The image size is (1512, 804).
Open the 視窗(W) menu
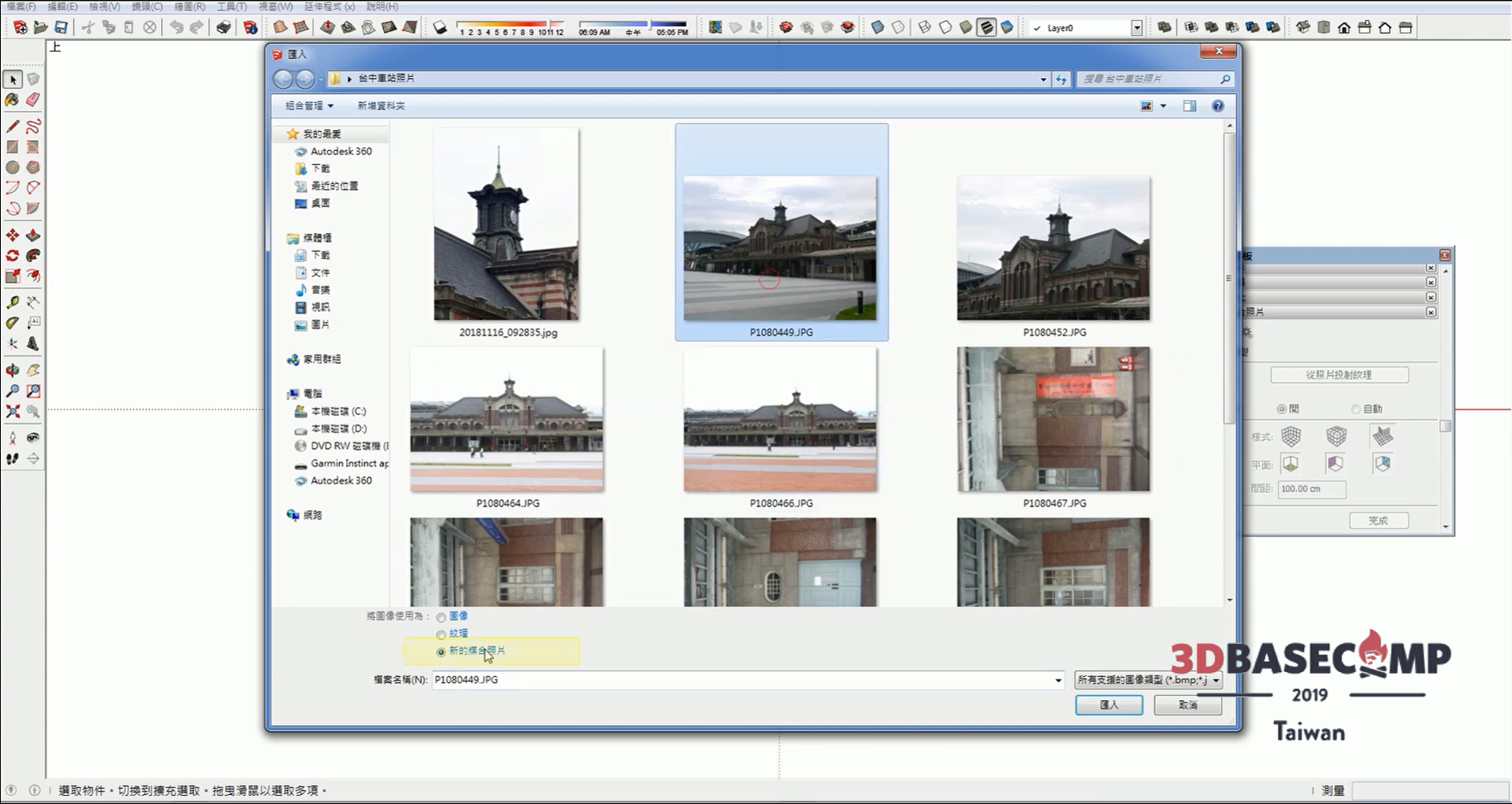pyautogui.click(x=275, y=7)
